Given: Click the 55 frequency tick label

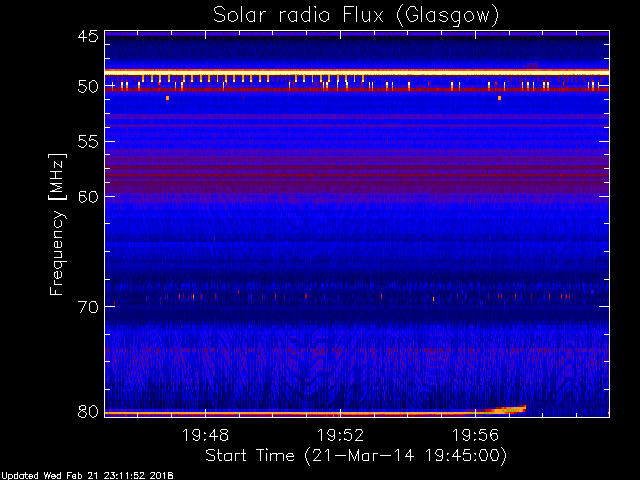Looking at the screenshot, I should pos(88,142).
